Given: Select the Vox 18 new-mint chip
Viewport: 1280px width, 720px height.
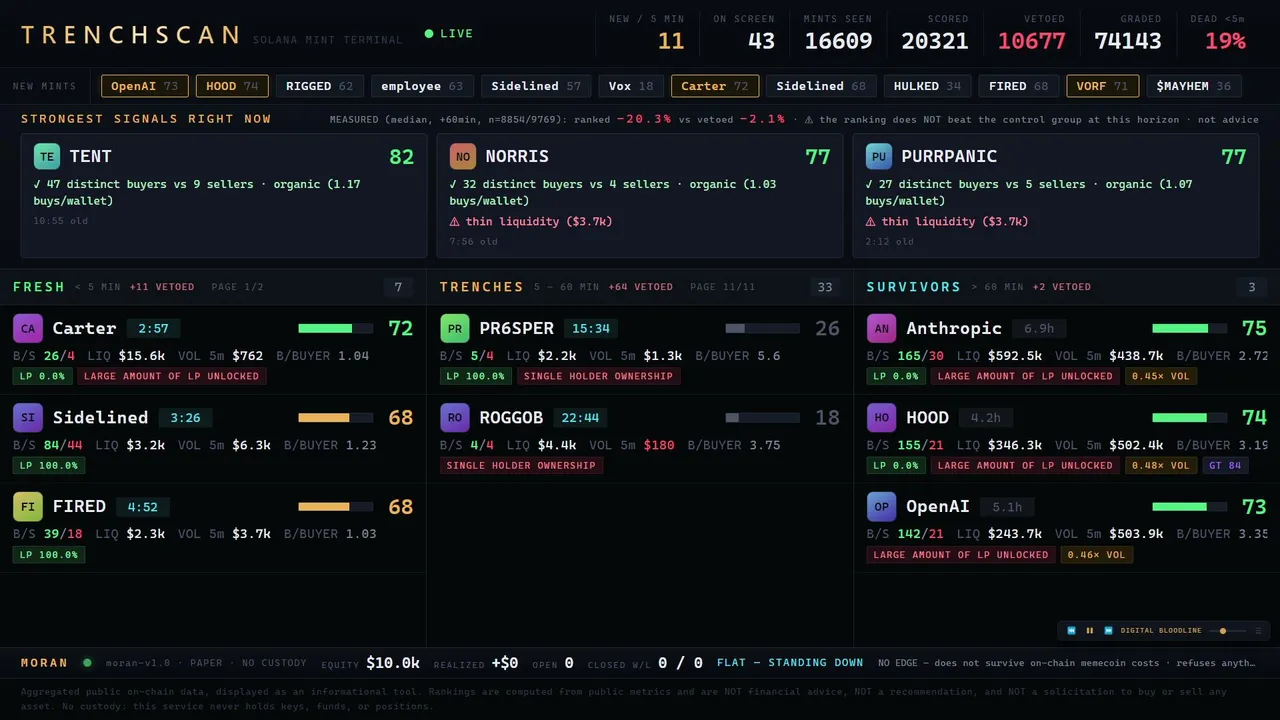Looking at the screenshot, I should click(631, 86).
